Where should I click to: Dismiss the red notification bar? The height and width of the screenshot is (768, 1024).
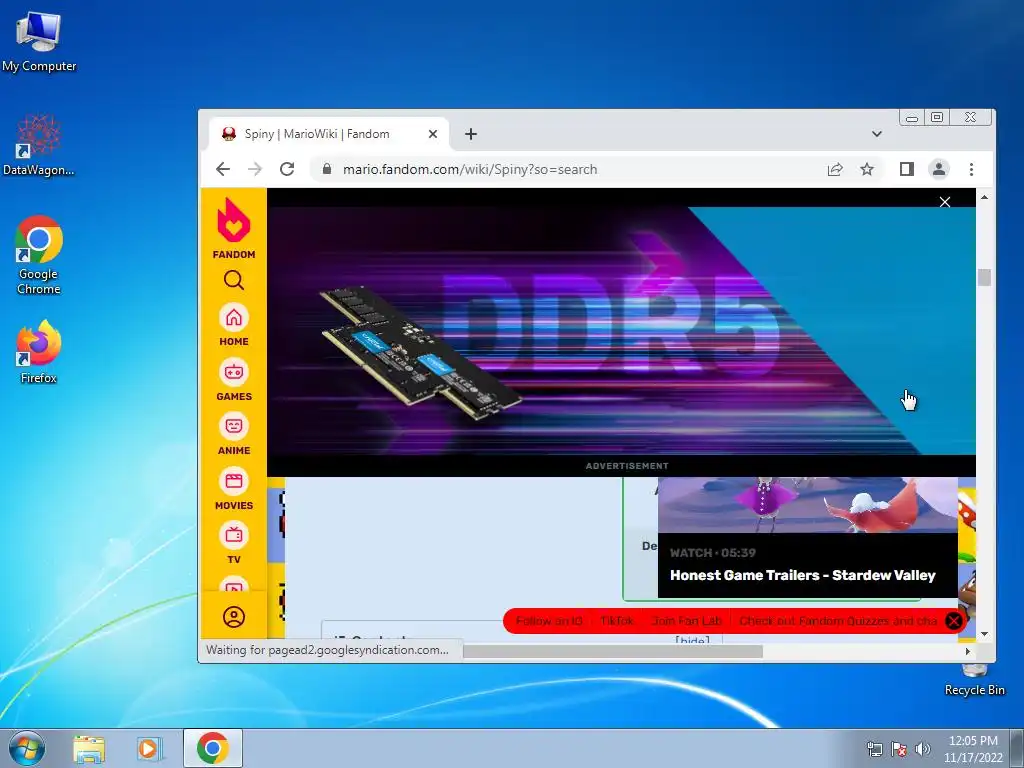click(x=954, y=620)
